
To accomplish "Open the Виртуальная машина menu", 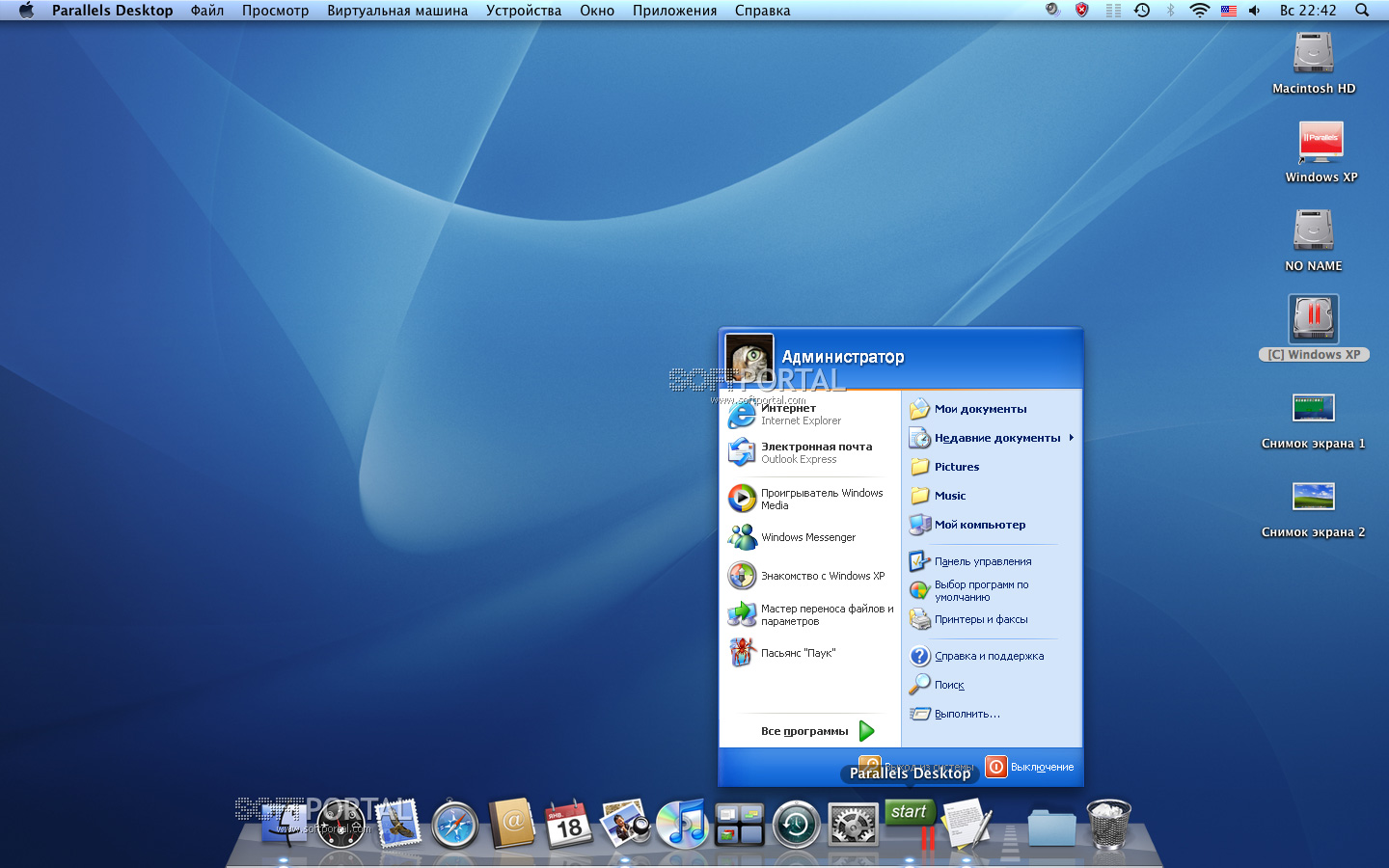I will coord(397,11).
